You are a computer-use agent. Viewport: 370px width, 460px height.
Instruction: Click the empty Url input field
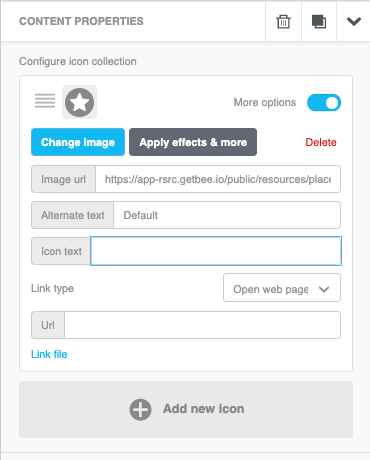coord(202,325)
